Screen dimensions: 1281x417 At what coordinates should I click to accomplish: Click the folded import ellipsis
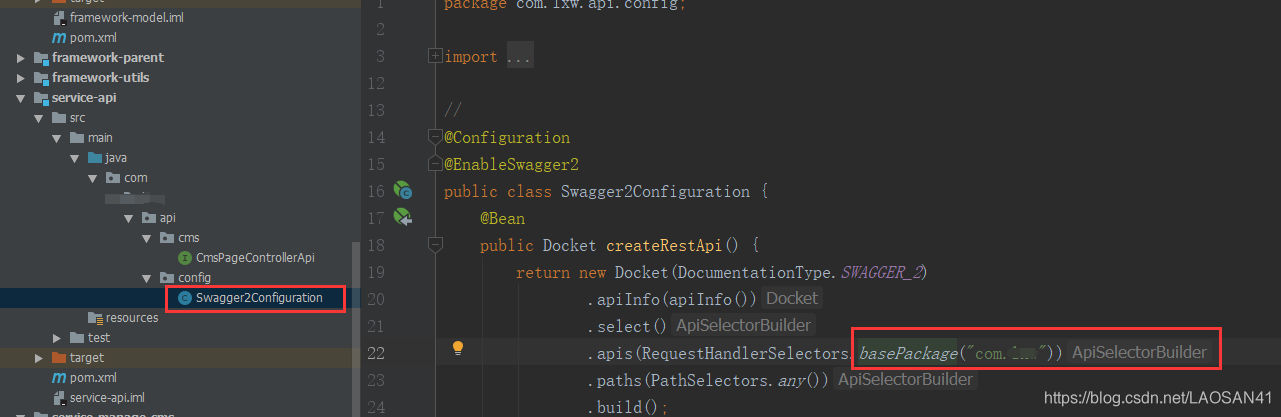tap(519, 58)
